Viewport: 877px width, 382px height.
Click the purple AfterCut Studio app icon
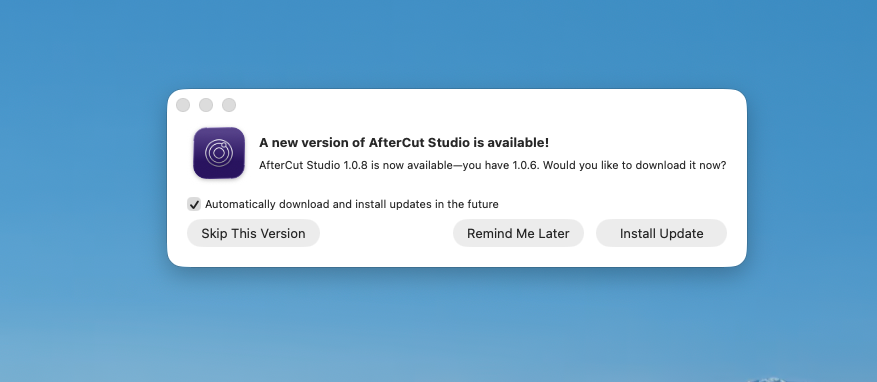[219, 153]
